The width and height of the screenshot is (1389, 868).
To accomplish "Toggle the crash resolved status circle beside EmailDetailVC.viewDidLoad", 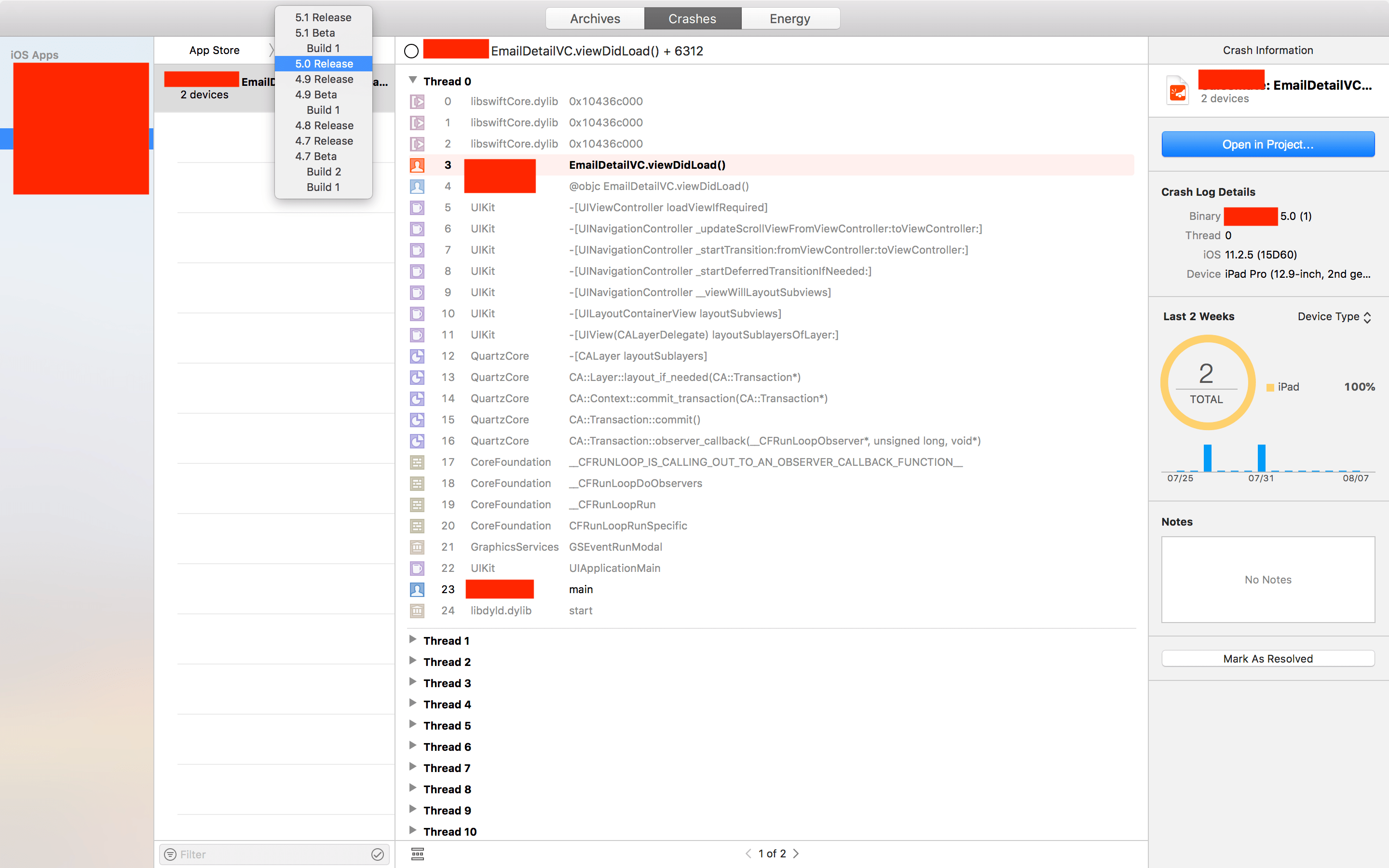I will [x=411, y=51].
